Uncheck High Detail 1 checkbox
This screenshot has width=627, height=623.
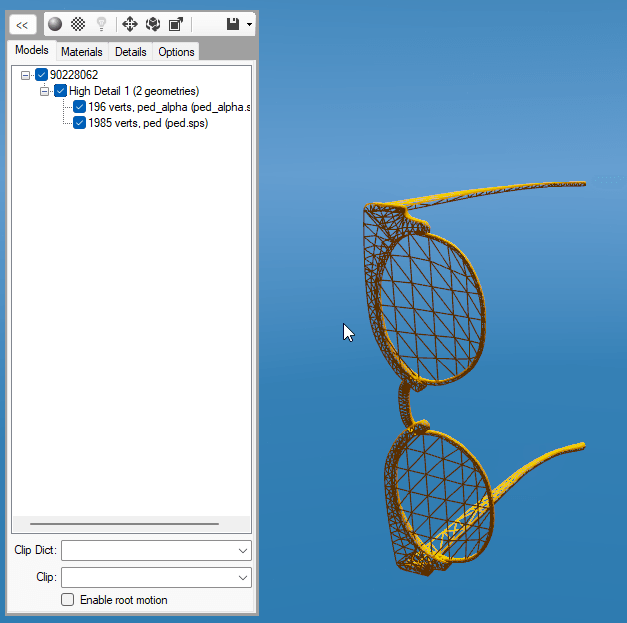pos(60,91)
